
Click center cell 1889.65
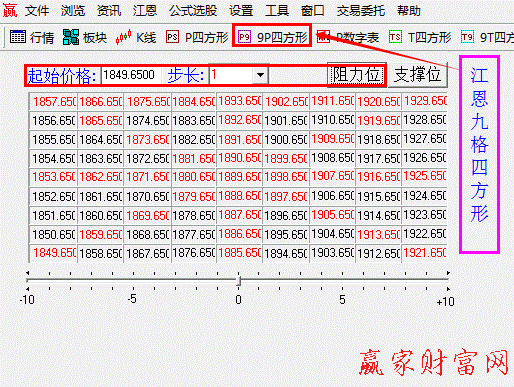(x=239, y=177)
